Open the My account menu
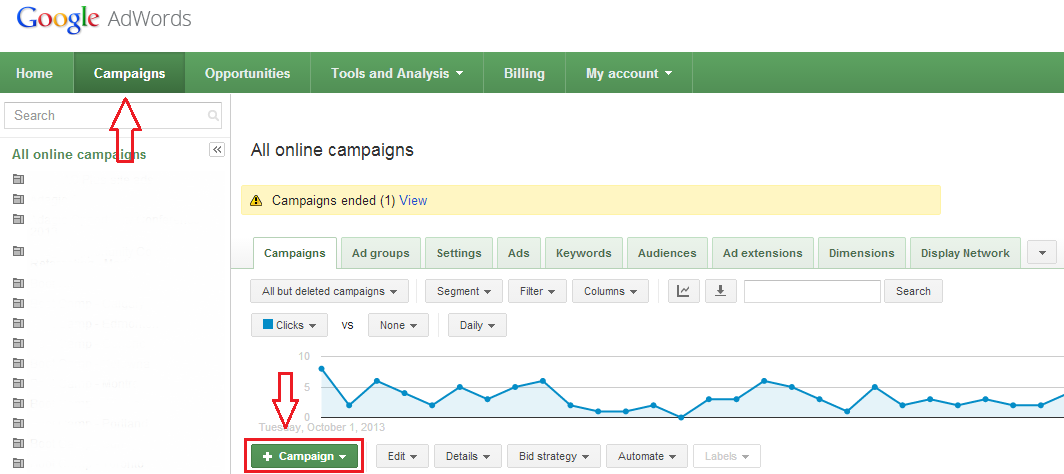This screenshot has width=1064, height=474. 629,73
